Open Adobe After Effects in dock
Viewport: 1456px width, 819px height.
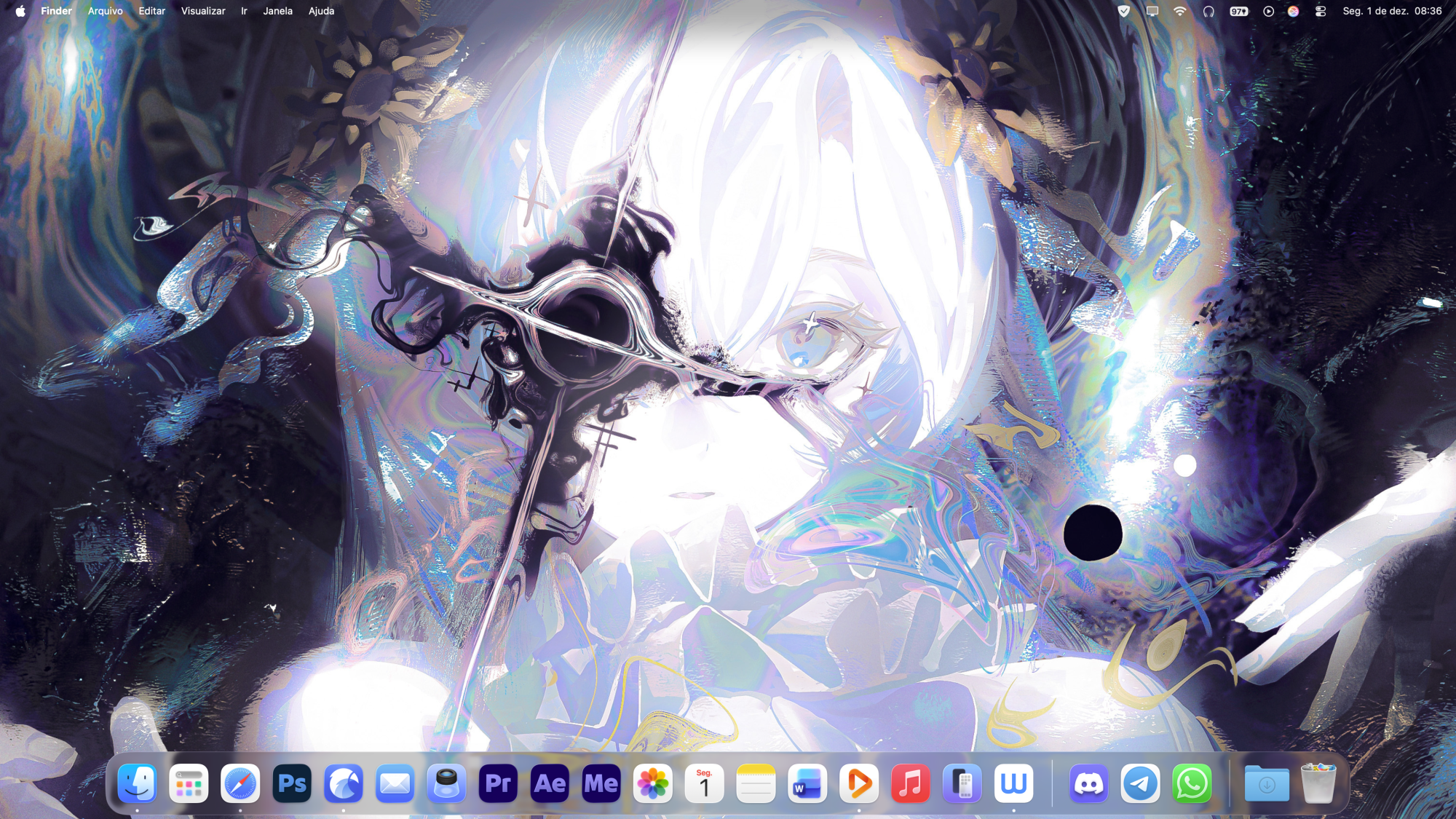click(550, 784)
